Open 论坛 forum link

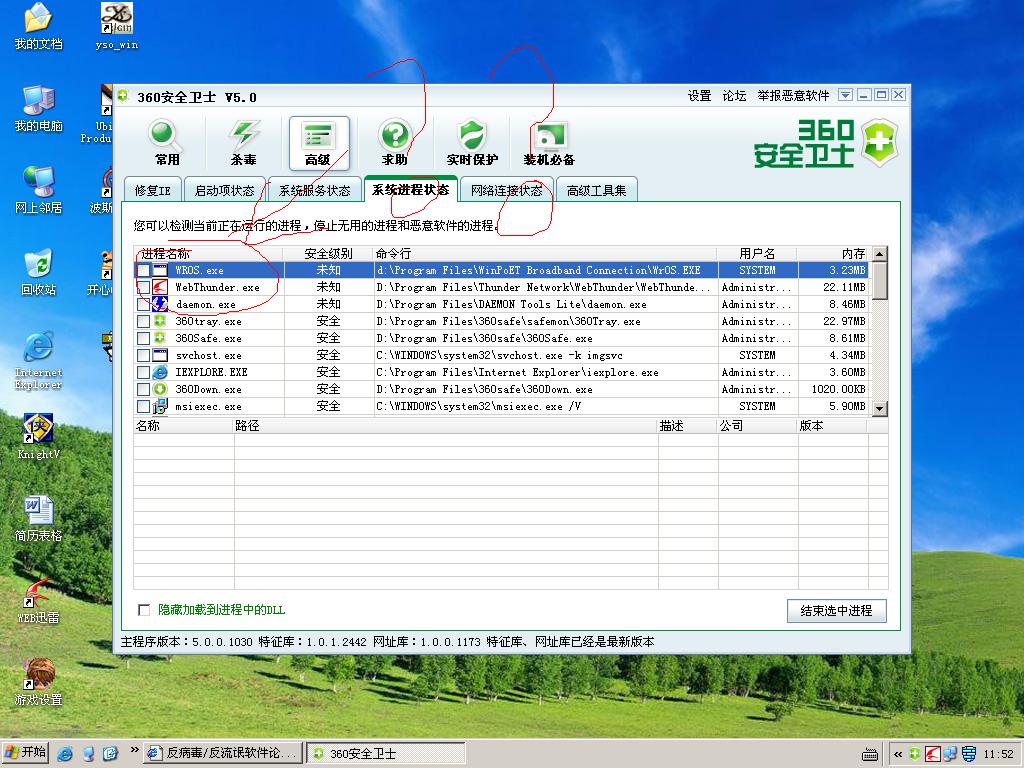point(735,96)
